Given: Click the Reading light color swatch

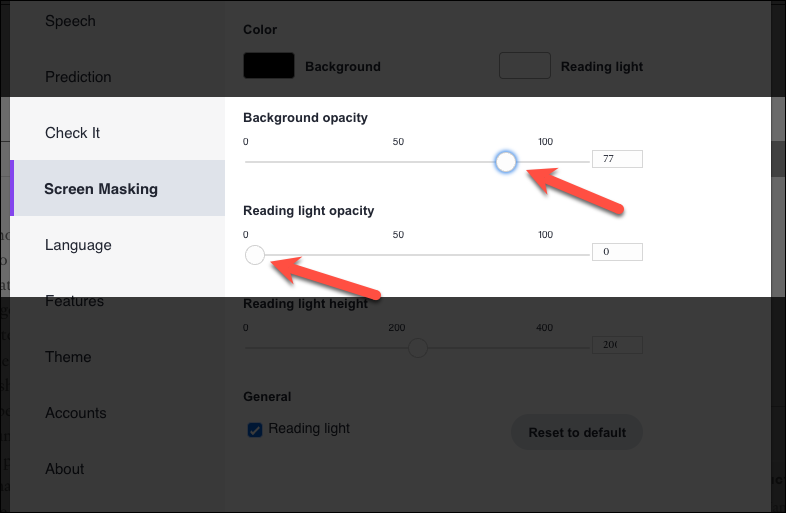Looking at the screenshot, I should [525, 66].
